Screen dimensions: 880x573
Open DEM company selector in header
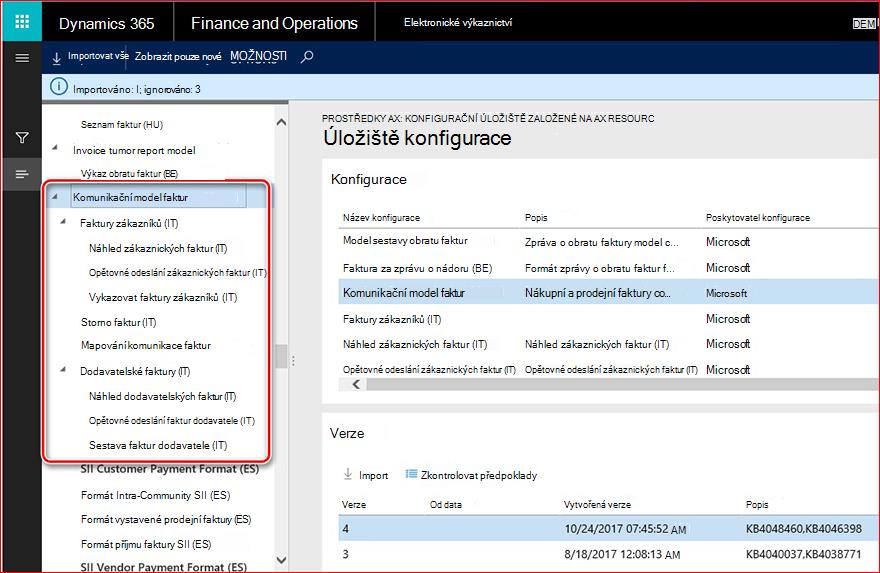(x=865, y=24)
